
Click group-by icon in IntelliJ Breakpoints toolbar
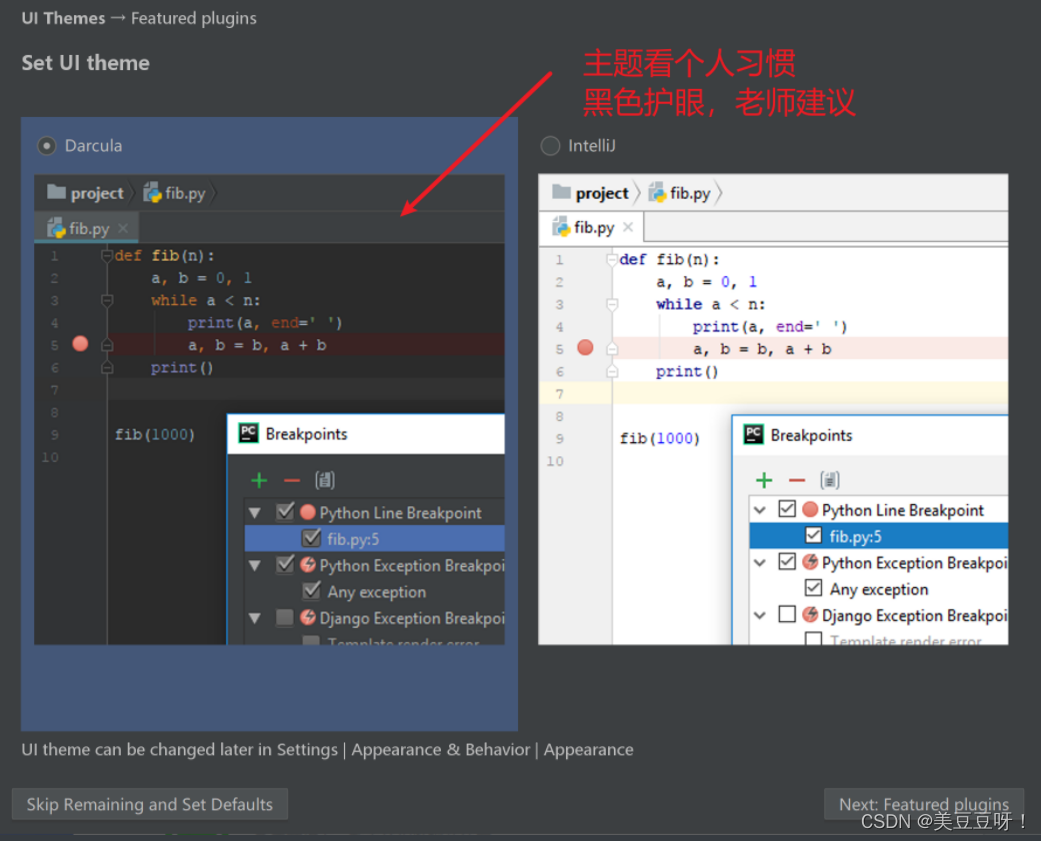pyautogui.click(x=830, y=480)
